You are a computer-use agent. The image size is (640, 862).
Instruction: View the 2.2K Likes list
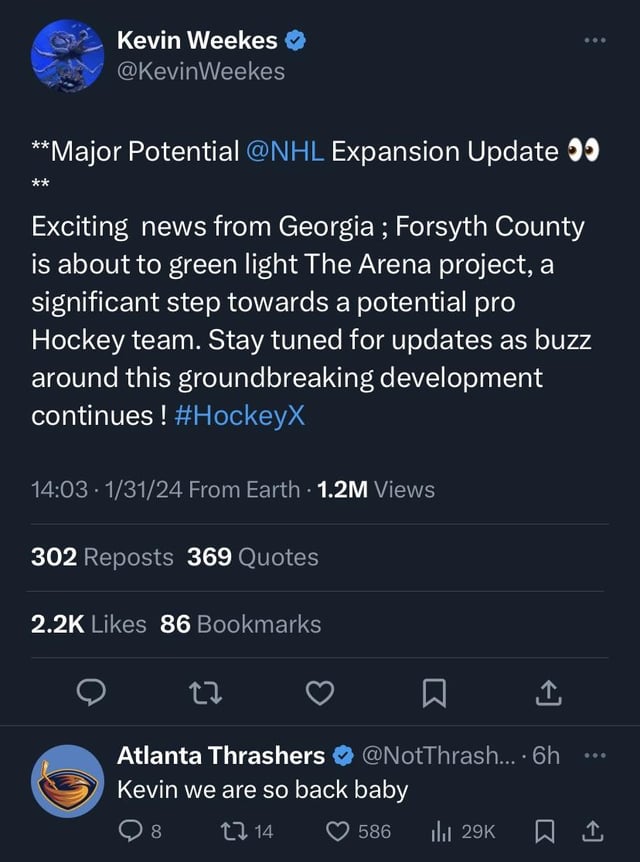[x=89, y=624]
